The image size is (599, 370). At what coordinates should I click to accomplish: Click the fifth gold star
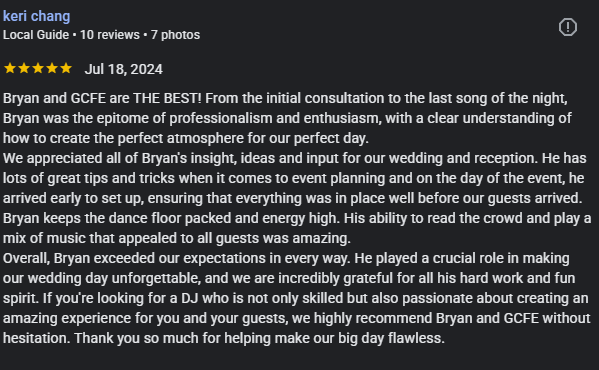[x=66, y=68]
